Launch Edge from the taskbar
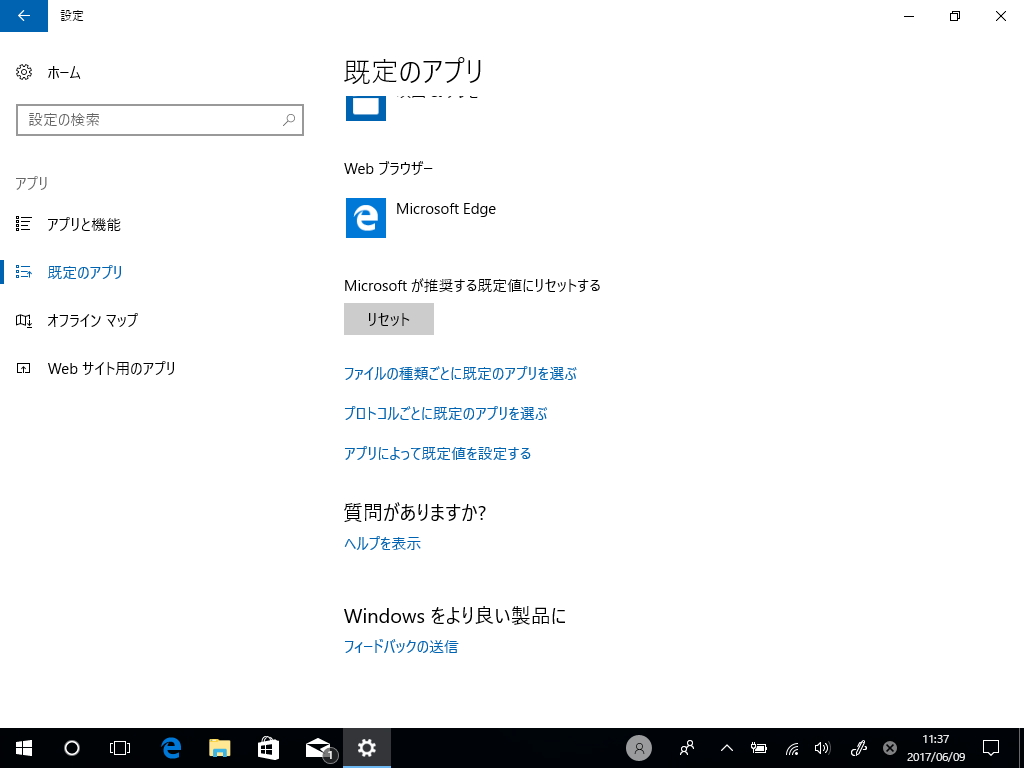1024x768 pixels. point(171,748)
